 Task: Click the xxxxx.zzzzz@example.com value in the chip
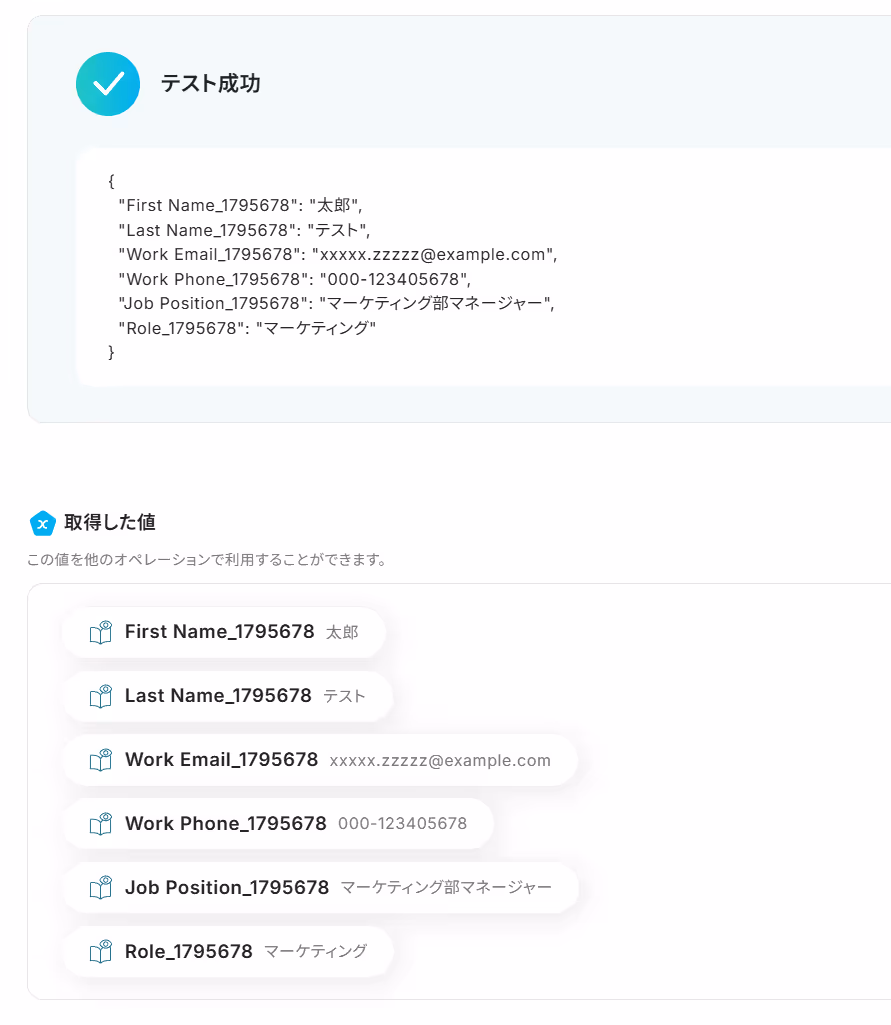click(440, 760)
